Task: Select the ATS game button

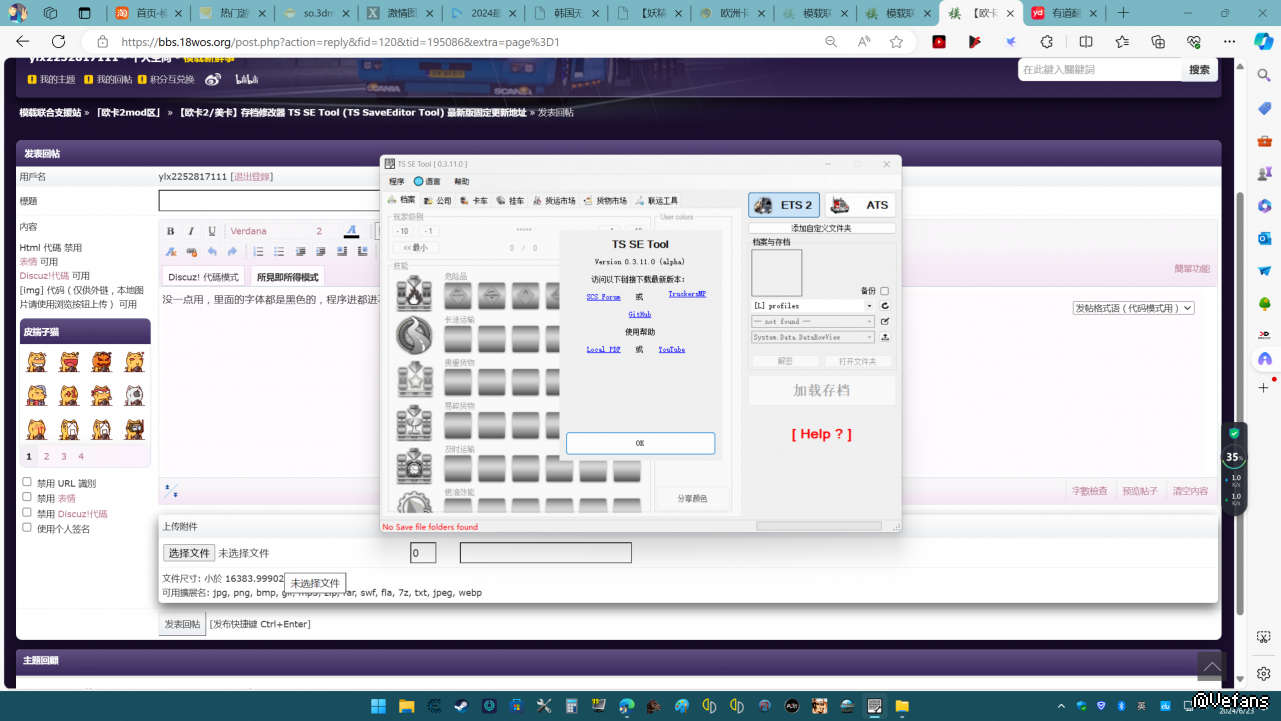Action: [x=860, y=205]
